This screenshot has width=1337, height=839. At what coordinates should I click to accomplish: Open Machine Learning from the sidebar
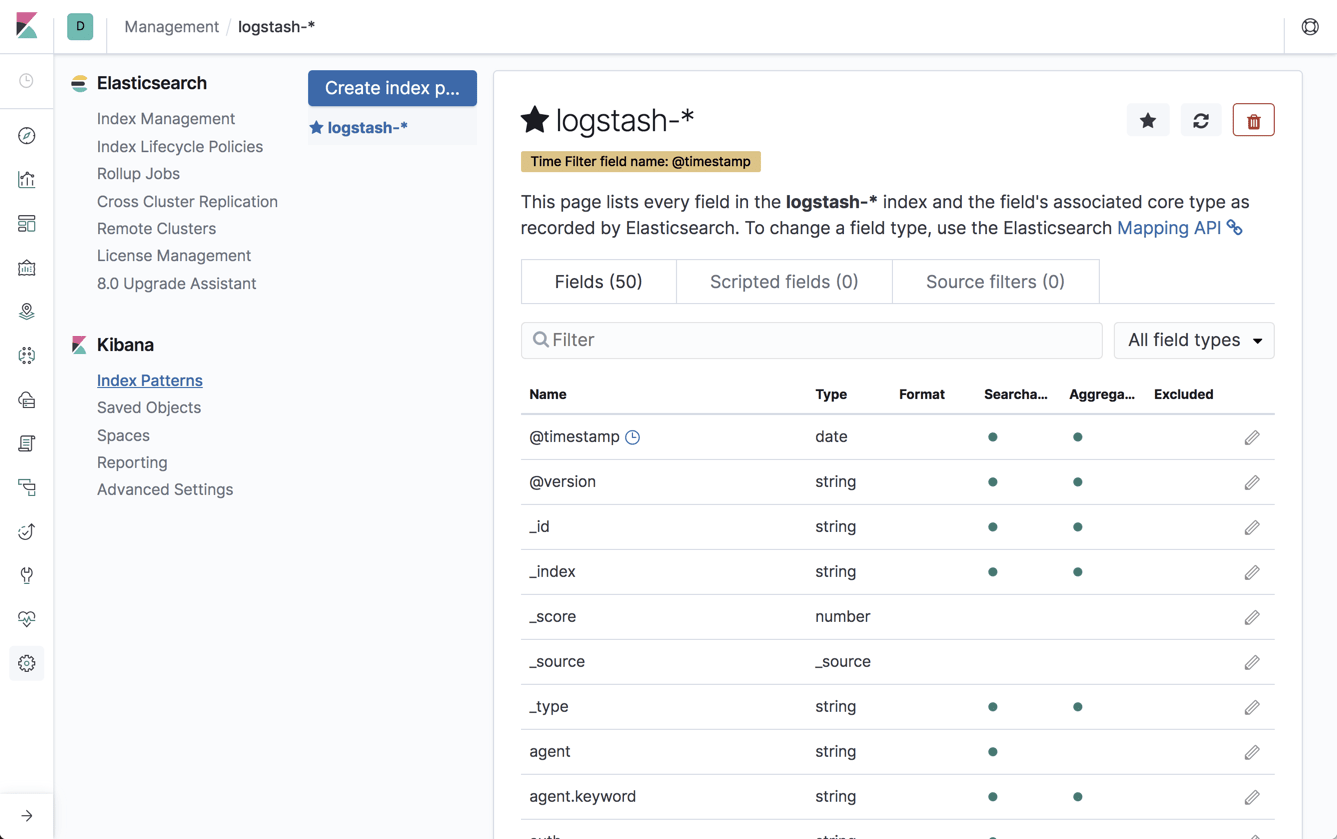27,356
